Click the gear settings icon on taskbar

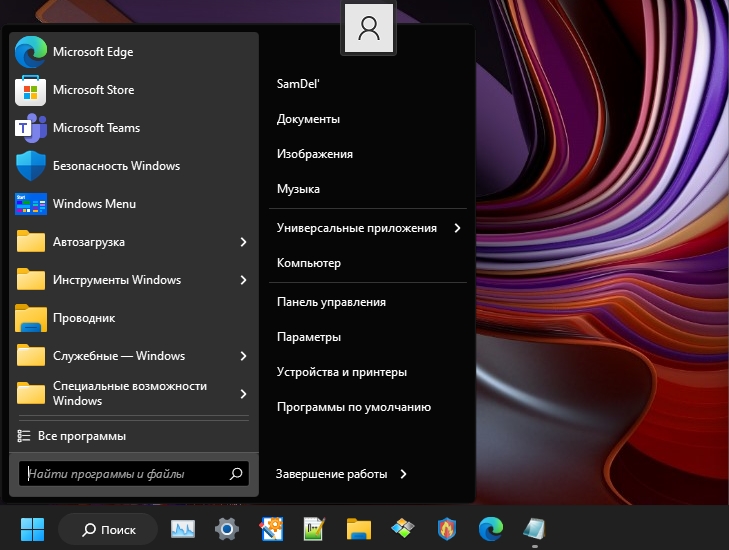click(x=227, y=528)
